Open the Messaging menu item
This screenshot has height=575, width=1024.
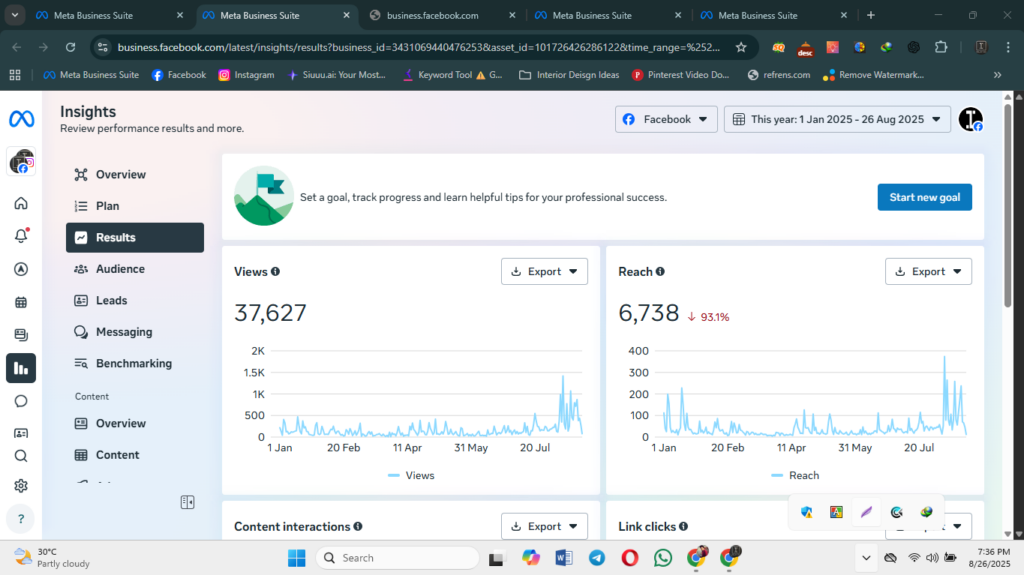[x=135, y=332]
